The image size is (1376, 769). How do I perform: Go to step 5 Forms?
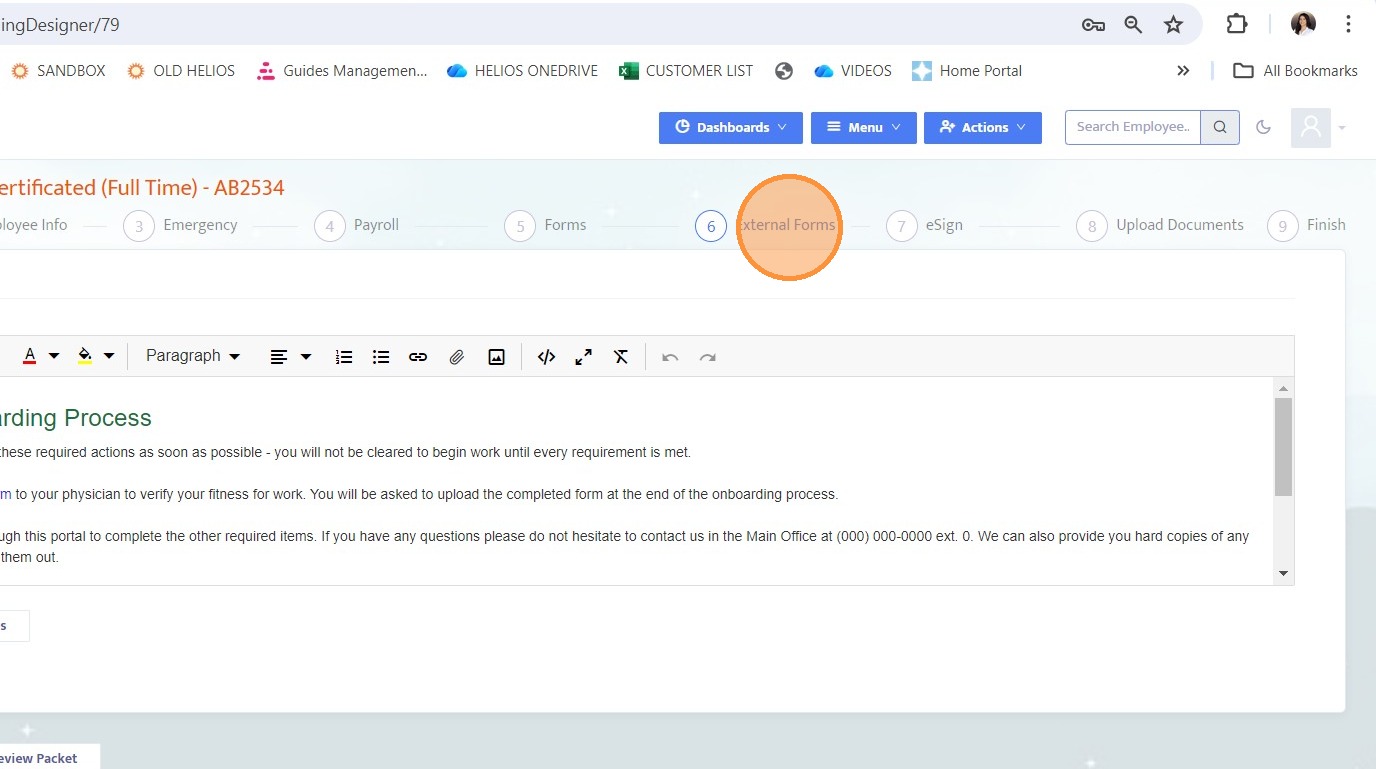[x=546, y=225]
